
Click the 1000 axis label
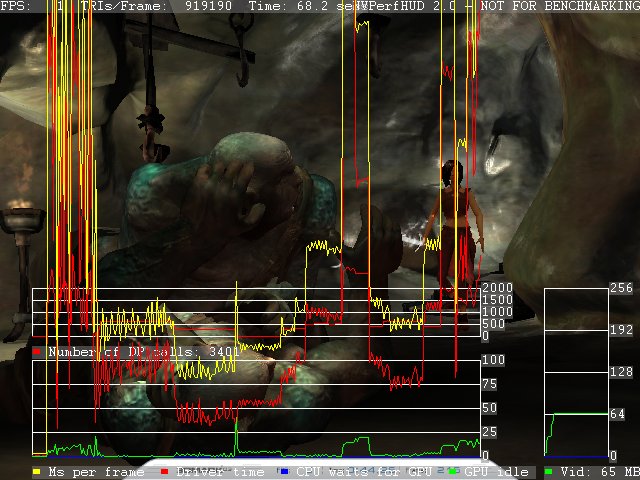pyautogui.click(x=497, y=312)
